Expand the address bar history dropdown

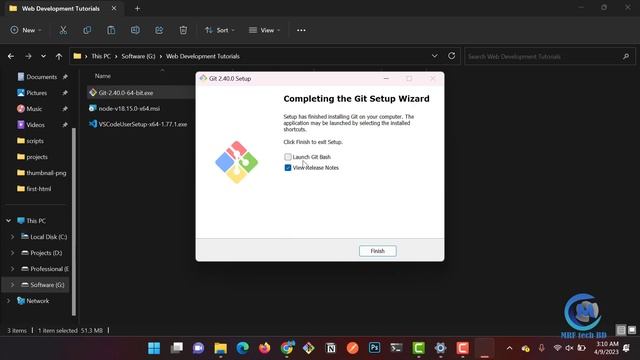point(435,56)
